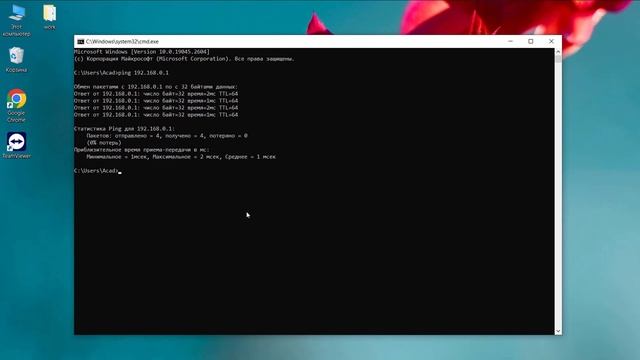This screenshot has width=640, height=360.
Task: Click the first reply from 192.168.0.1 line
Action: 156,93
